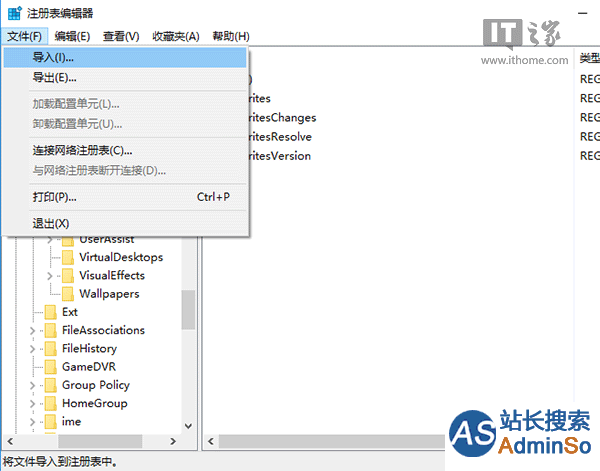Select the FileHistory key
The image size is (600, 471).
pyautogui.click(x=89, y=349)
